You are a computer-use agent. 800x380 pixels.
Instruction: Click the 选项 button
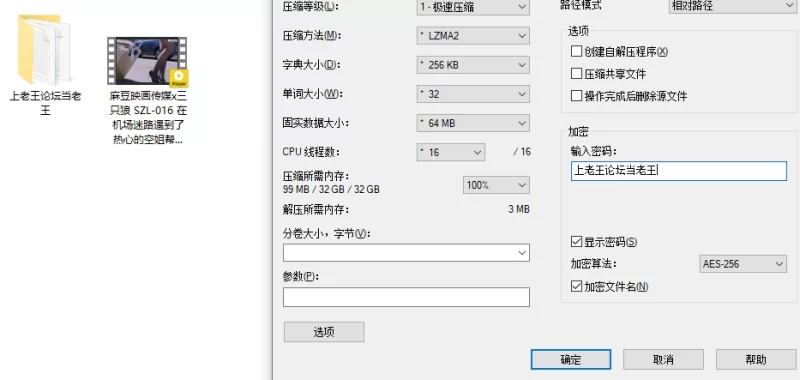[x=324, y=332]
